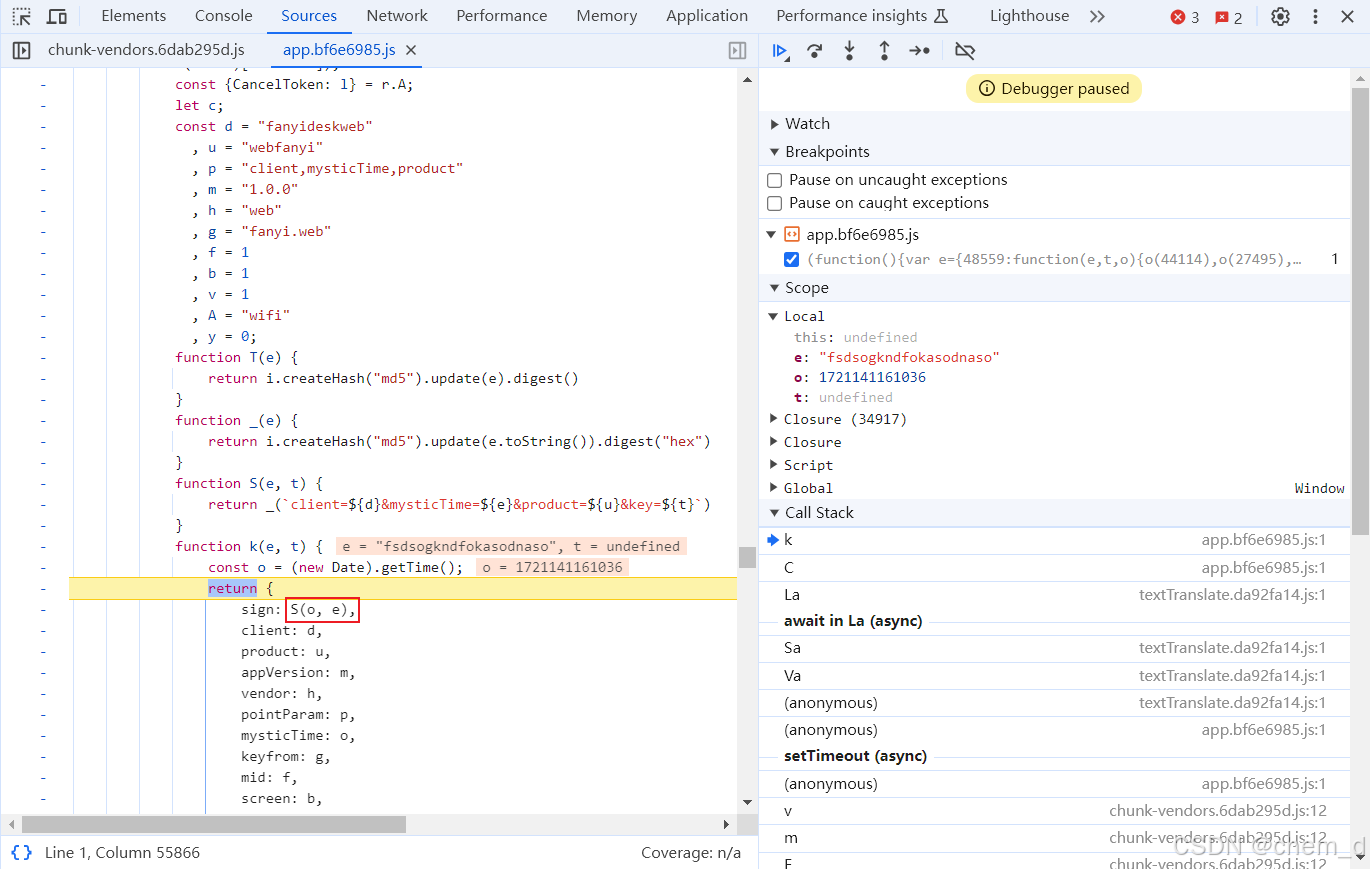Expand Closure (34917) scope
The width and height of the screenshot is (1370, 869).
[x=845, y=419]
